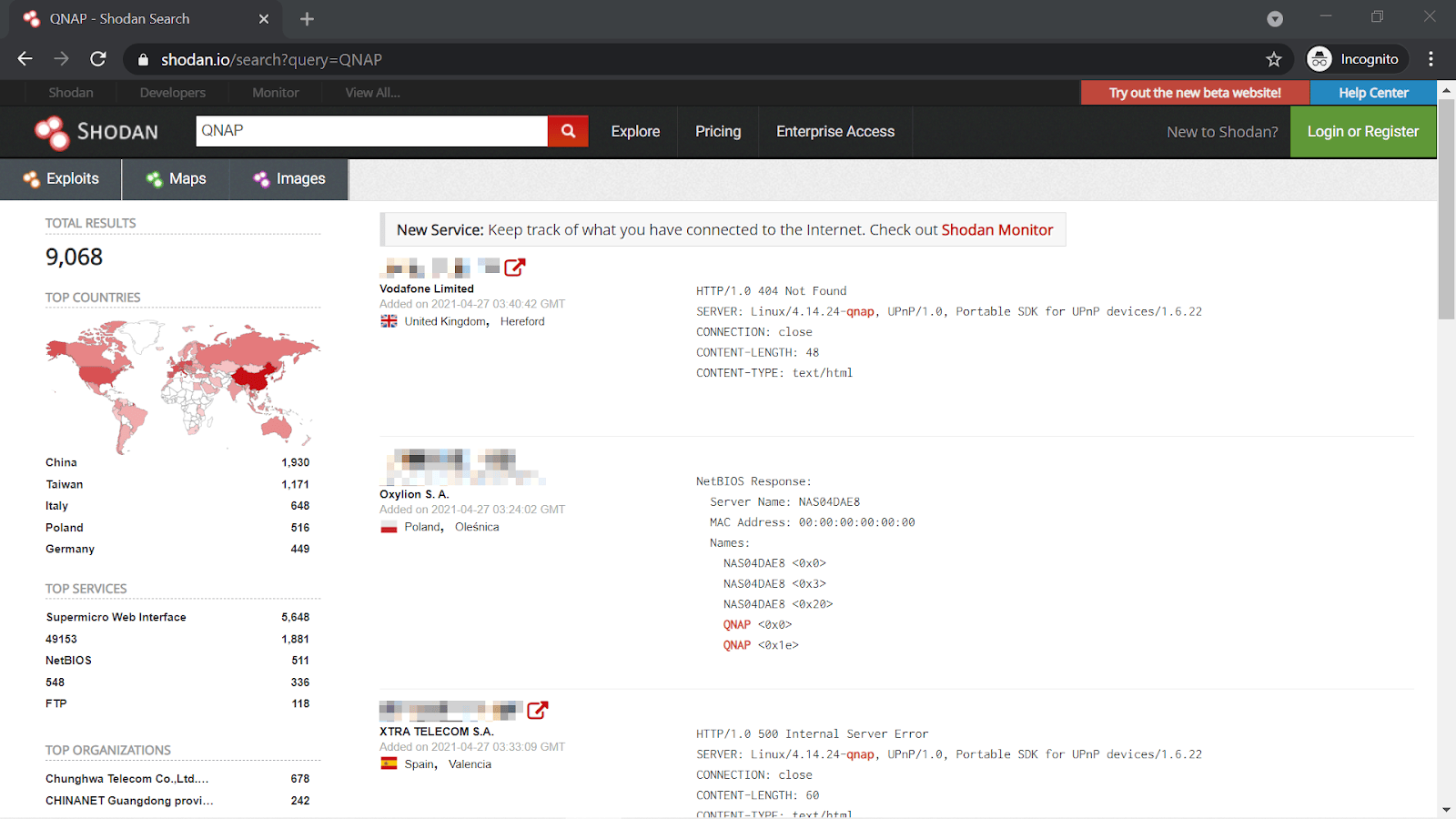
Task: Click the top countries world map
Action: pos(182,387)
